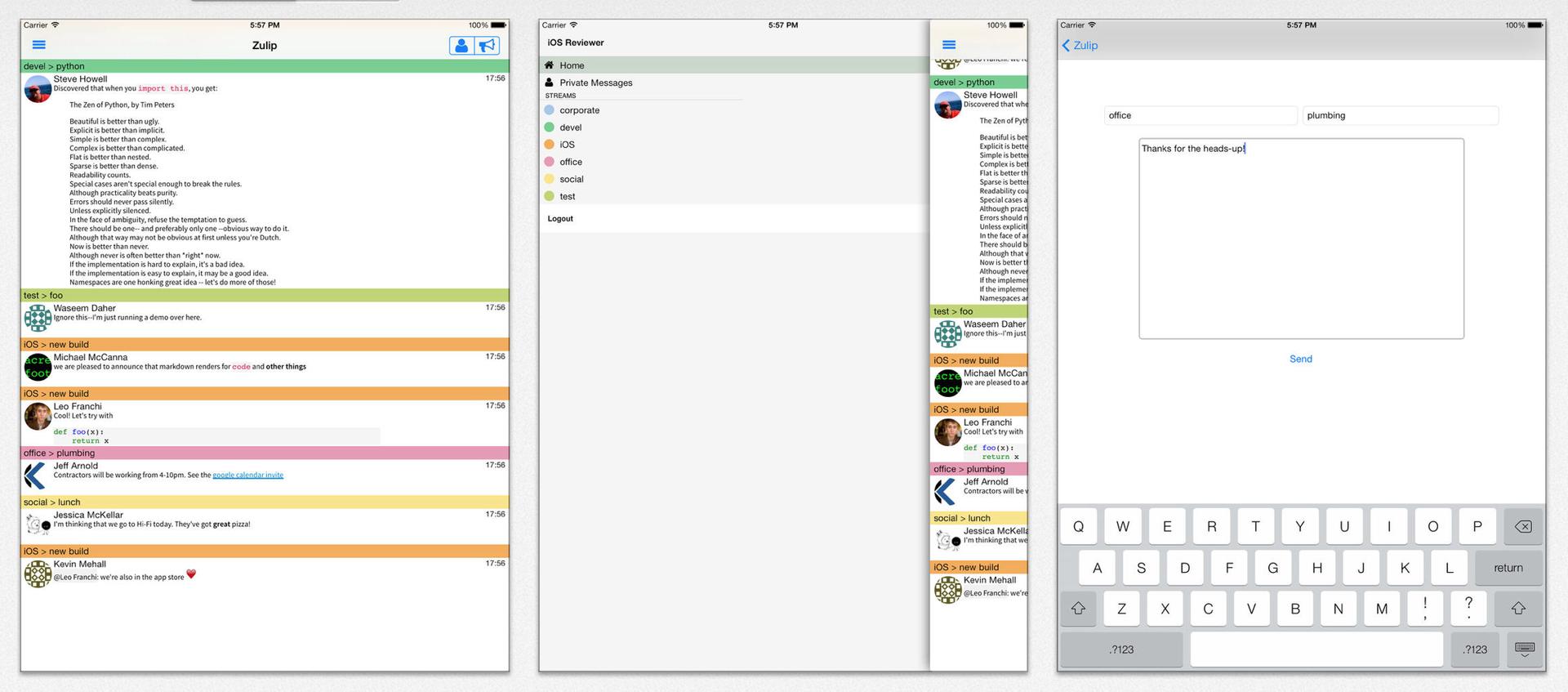Tap the P key on the keyboard
The width and height of the screenshot is (1568, 692).
point(1477,527)
